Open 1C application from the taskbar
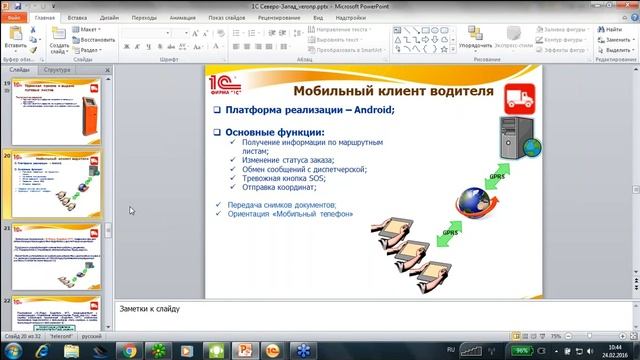The width and height of the screenshot is (640, 360). pyautogui.click(x=273, y=351)
